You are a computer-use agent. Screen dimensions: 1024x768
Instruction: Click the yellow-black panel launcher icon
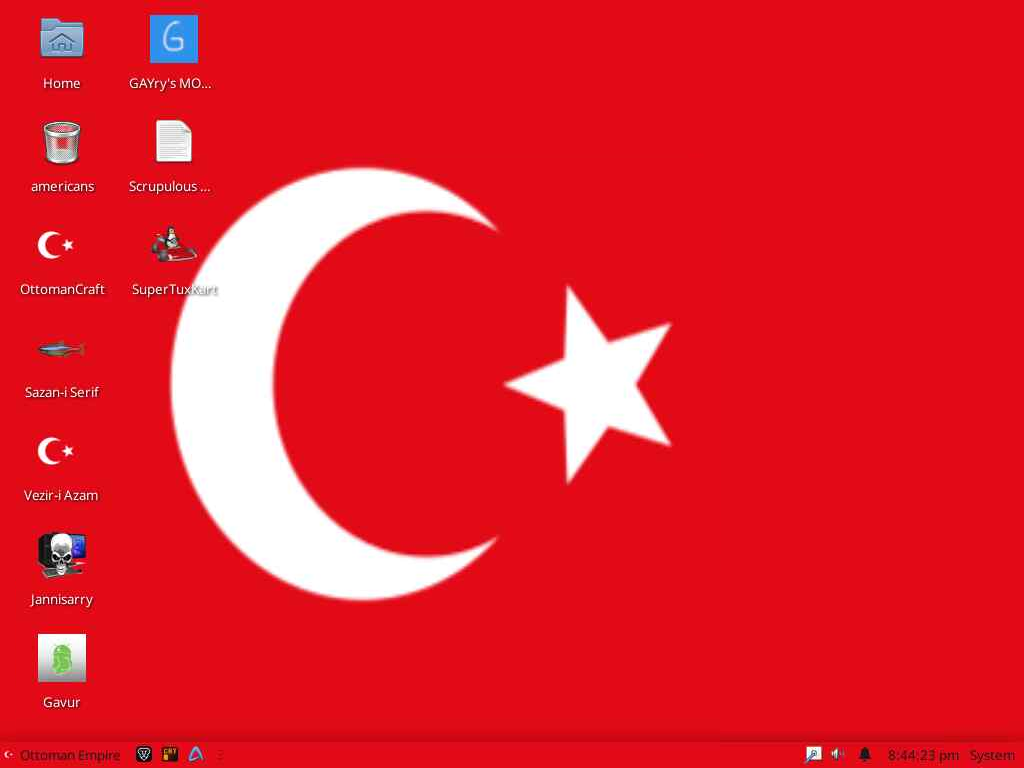(x=170, y=754)
